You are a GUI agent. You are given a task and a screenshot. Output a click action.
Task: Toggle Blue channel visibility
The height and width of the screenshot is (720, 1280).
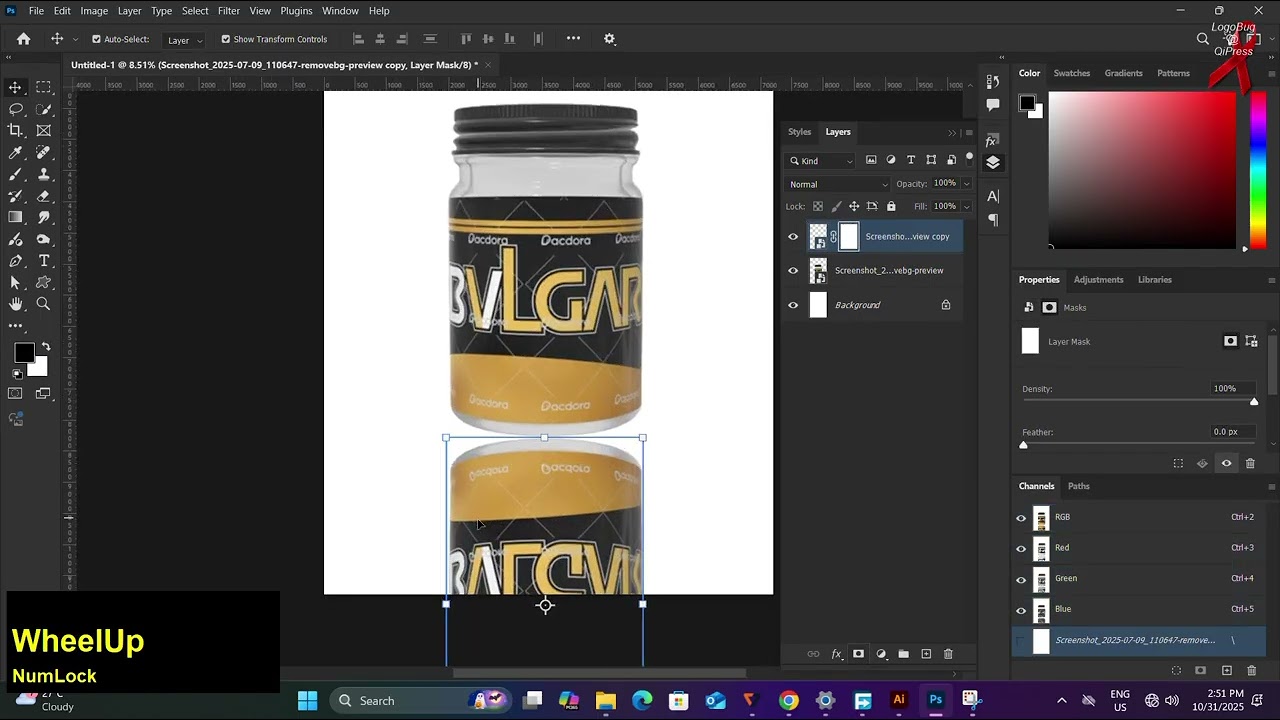(1021, 610)
